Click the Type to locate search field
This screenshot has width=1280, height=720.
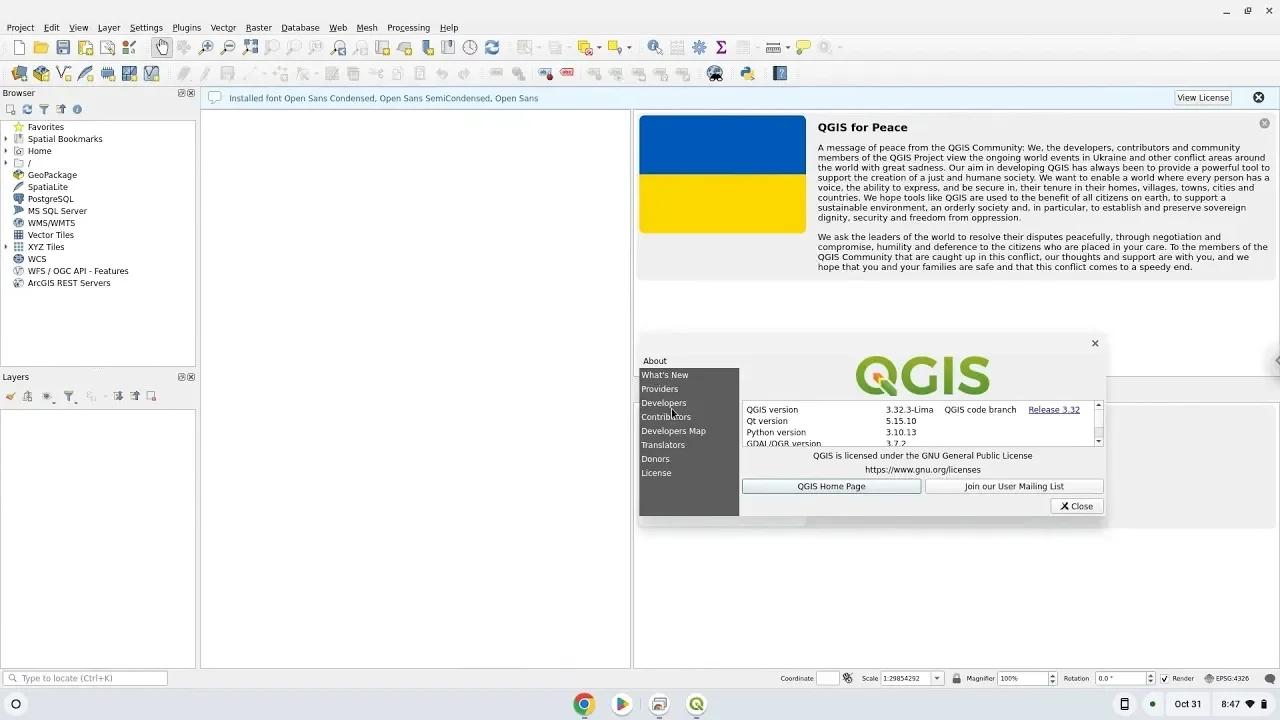point(85,678)
